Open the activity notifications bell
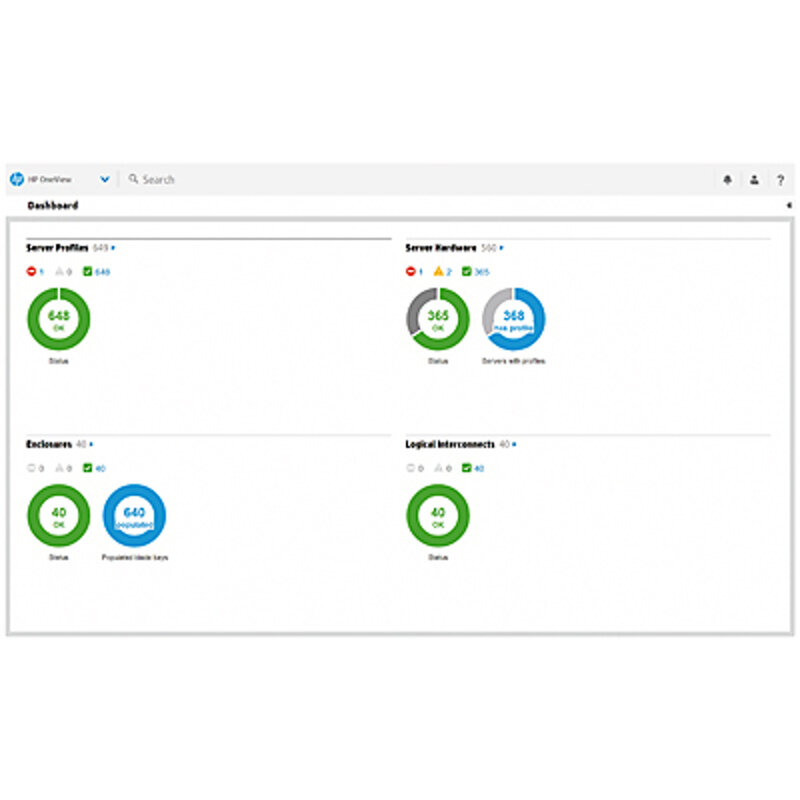 coord(727,180)
